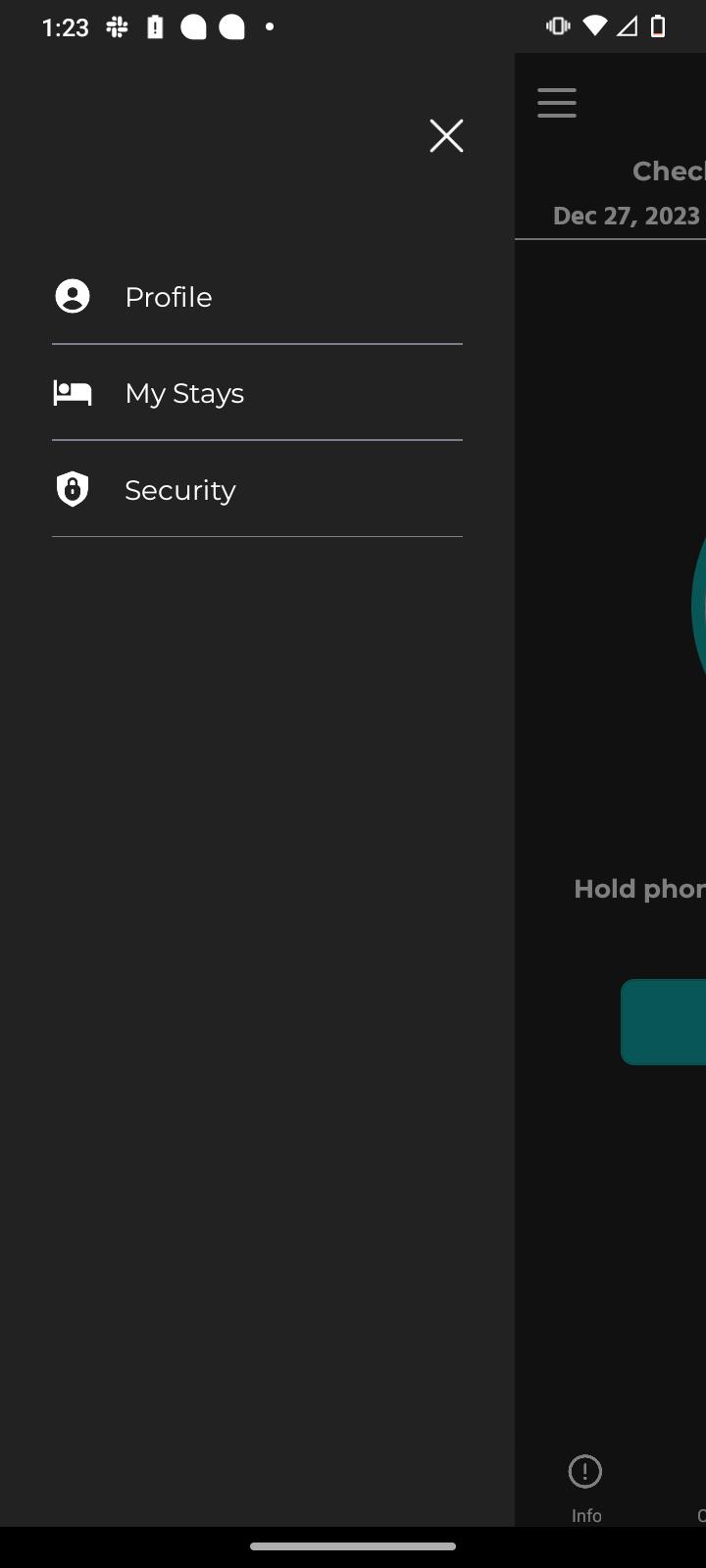Image resolution: width=706 pixels, height=1568 pixels.
Task: Tap the Hold phone instruction text
Action: coord(639,889)
